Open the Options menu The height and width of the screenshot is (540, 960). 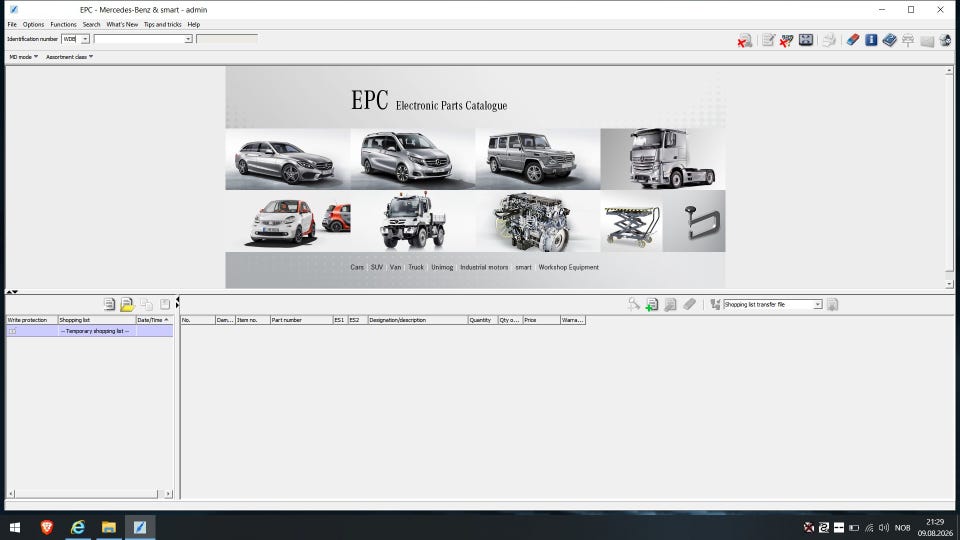(33, 24)
